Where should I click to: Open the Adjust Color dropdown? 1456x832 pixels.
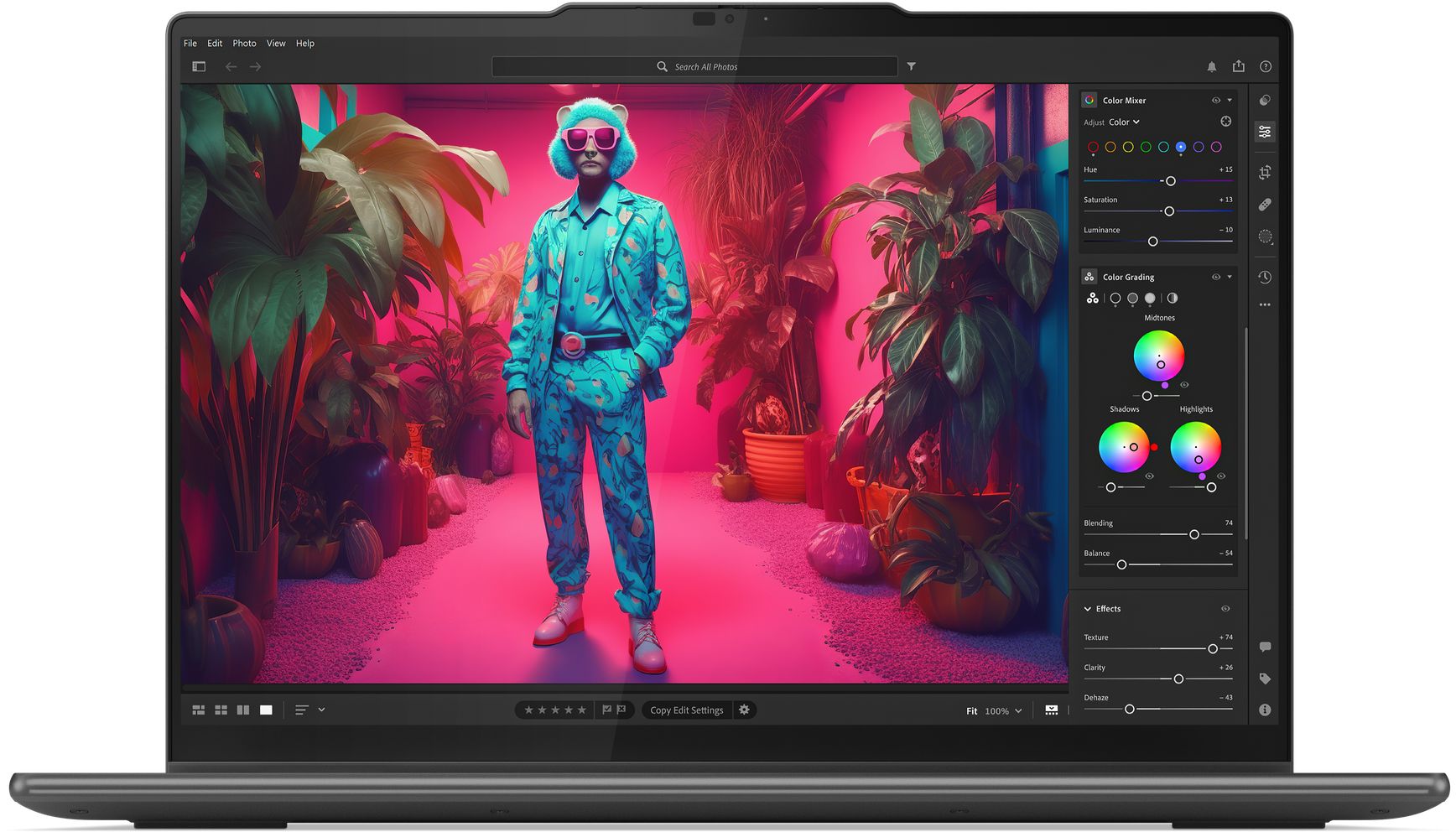pos(1124,122)
